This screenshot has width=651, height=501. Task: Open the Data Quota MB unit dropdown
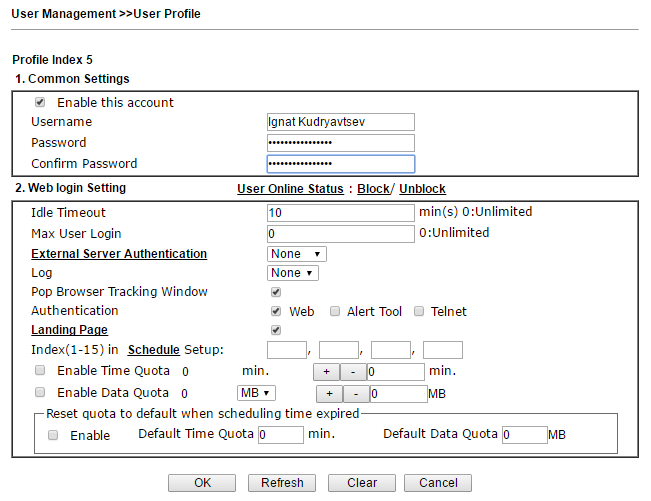coord(256,393)
